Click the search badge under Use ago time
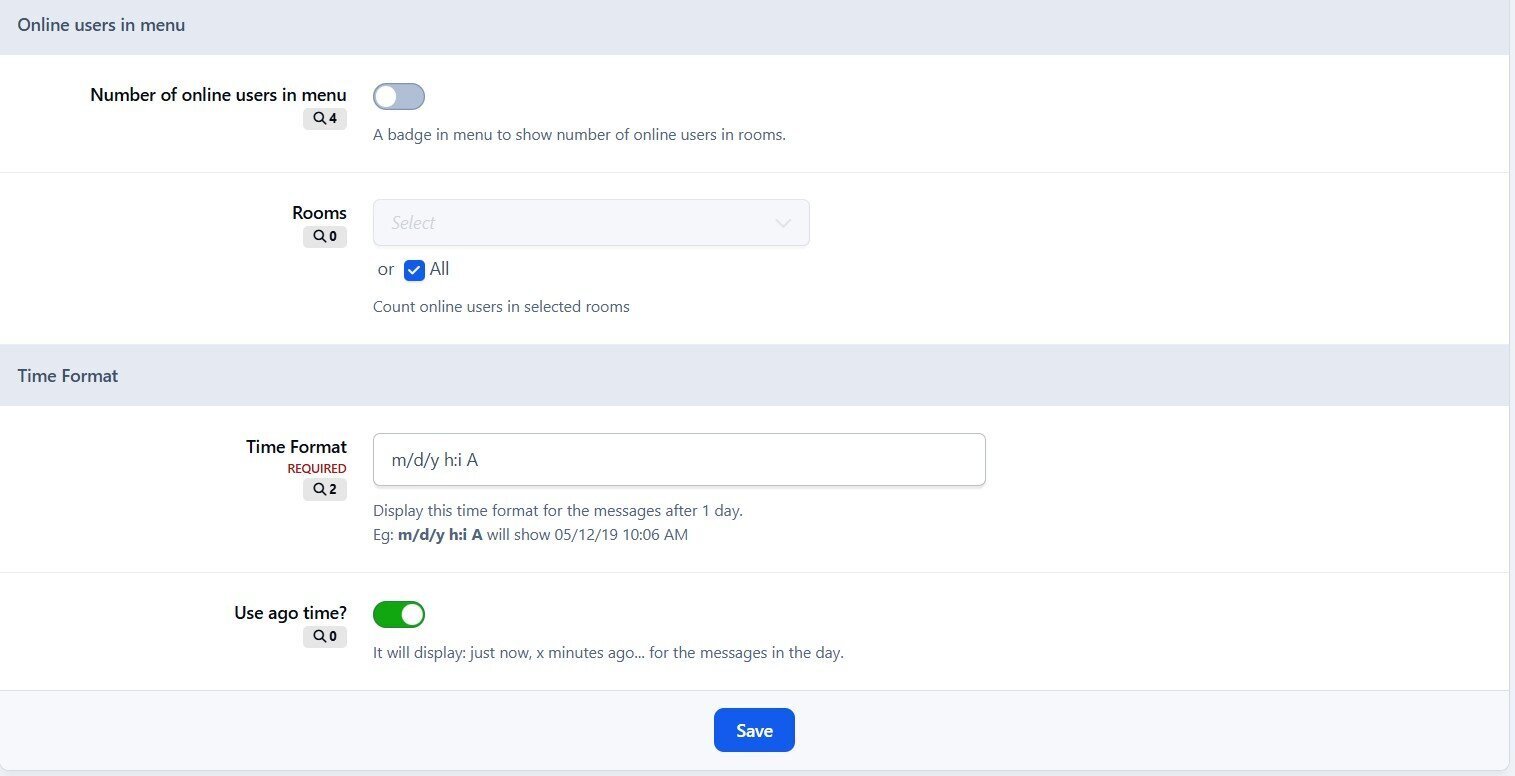The width and height of the screenshot is (1515, 776). click(x=325, y=637)
